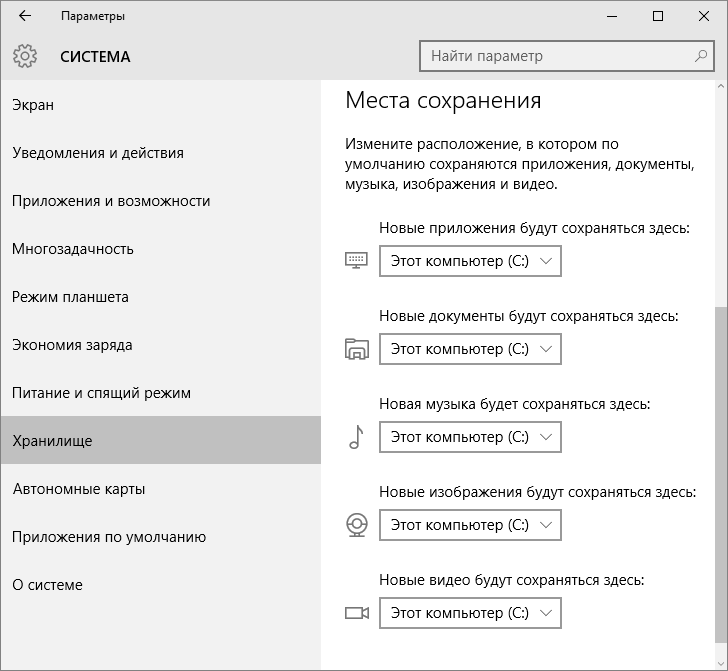Click the documents folder icon
728x671 pixels.
356,349
